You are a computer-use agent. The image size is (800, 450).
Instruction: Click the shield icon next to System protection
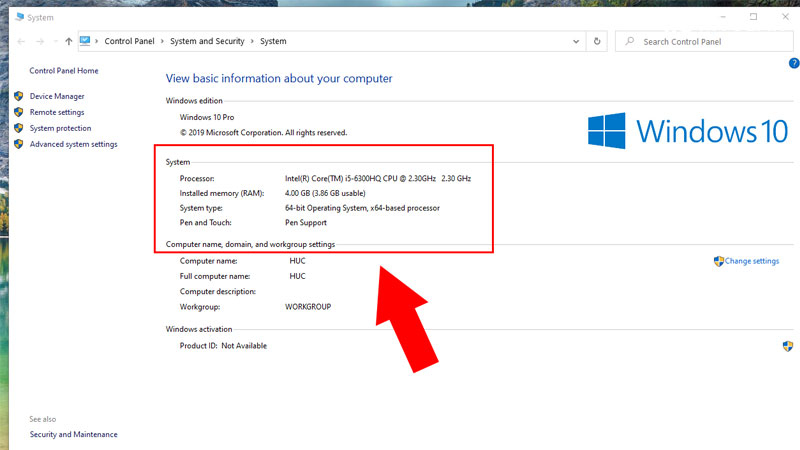click(19, 128)
